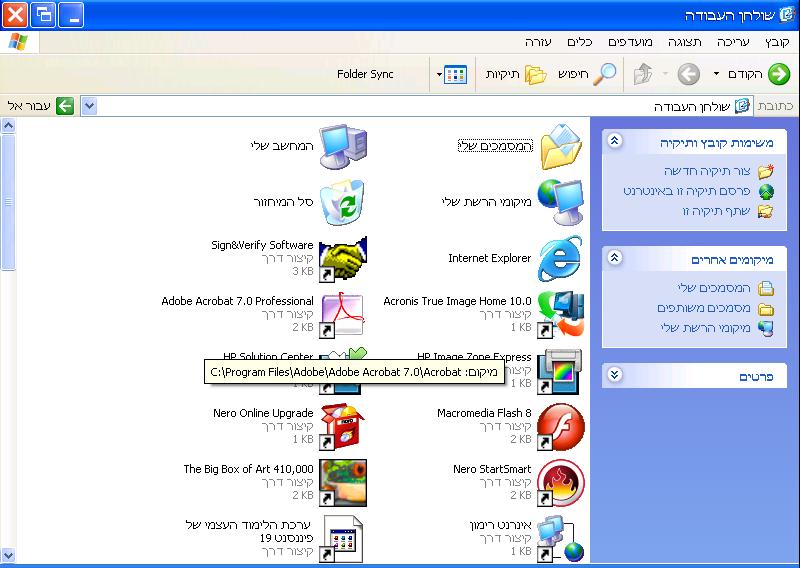Click the Folder Sync toolbar button

(x=365, y=75)
